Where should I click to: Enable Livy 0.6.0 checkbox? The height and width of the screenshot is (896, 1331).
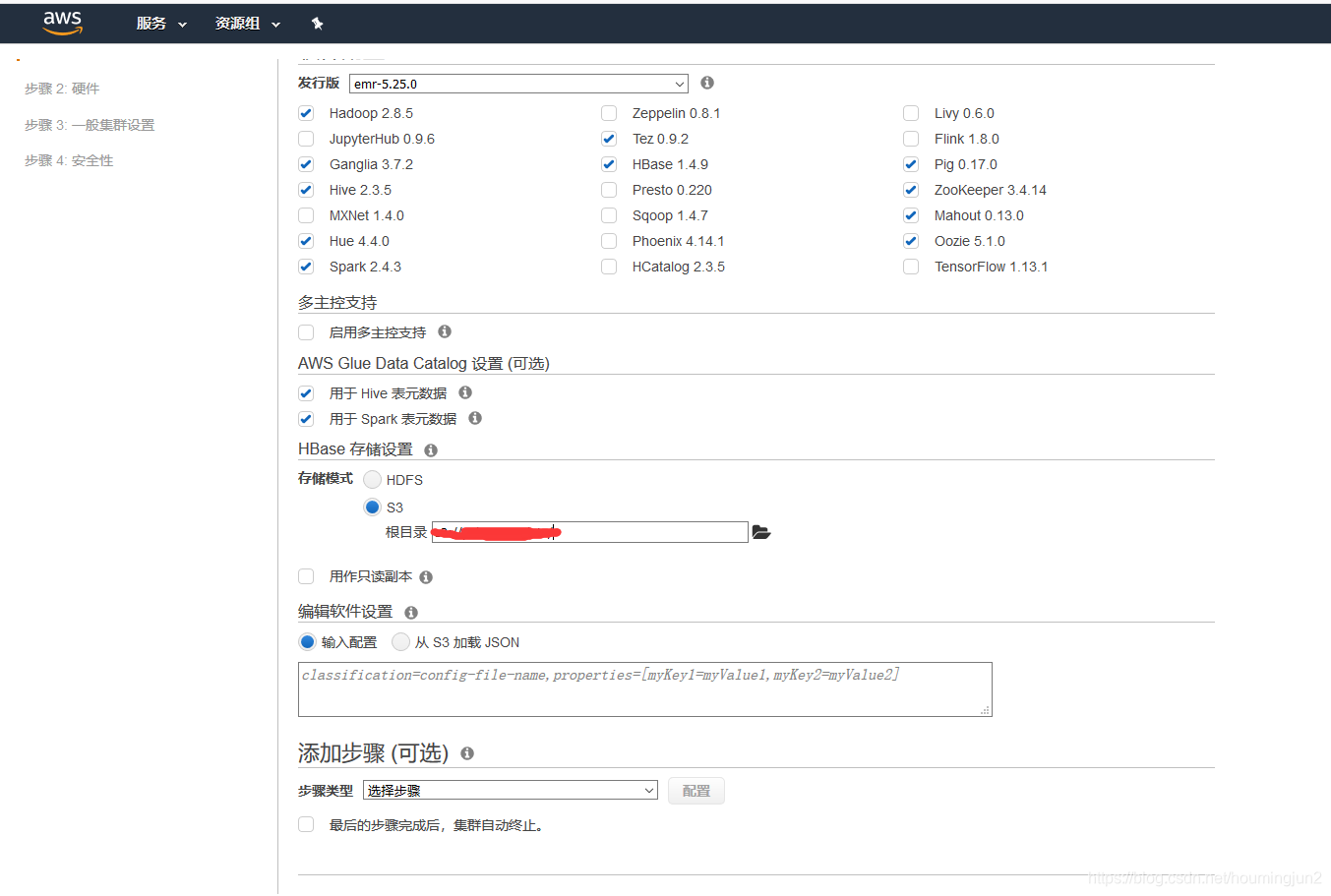click(911, 113)
